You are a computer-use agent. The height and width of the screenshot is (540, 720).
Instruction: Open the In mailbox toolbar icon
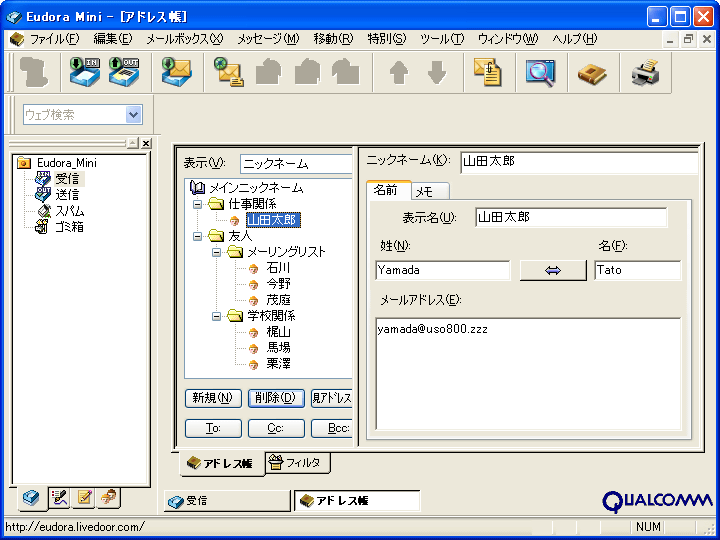[x=85, y=72]
